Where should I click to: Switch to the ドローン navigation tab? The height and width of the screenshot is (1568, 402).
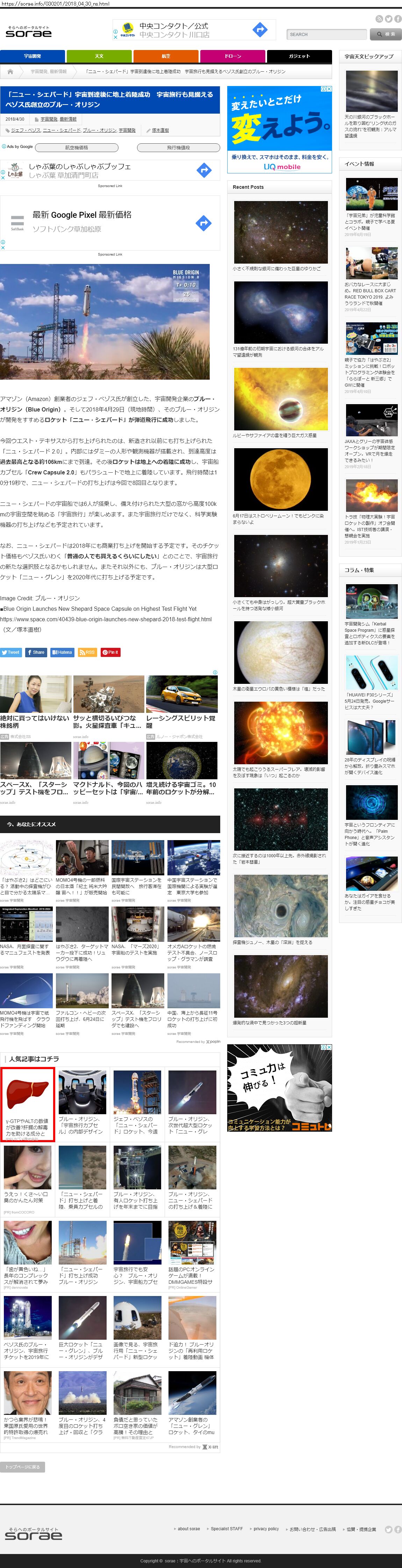point(232,56)
